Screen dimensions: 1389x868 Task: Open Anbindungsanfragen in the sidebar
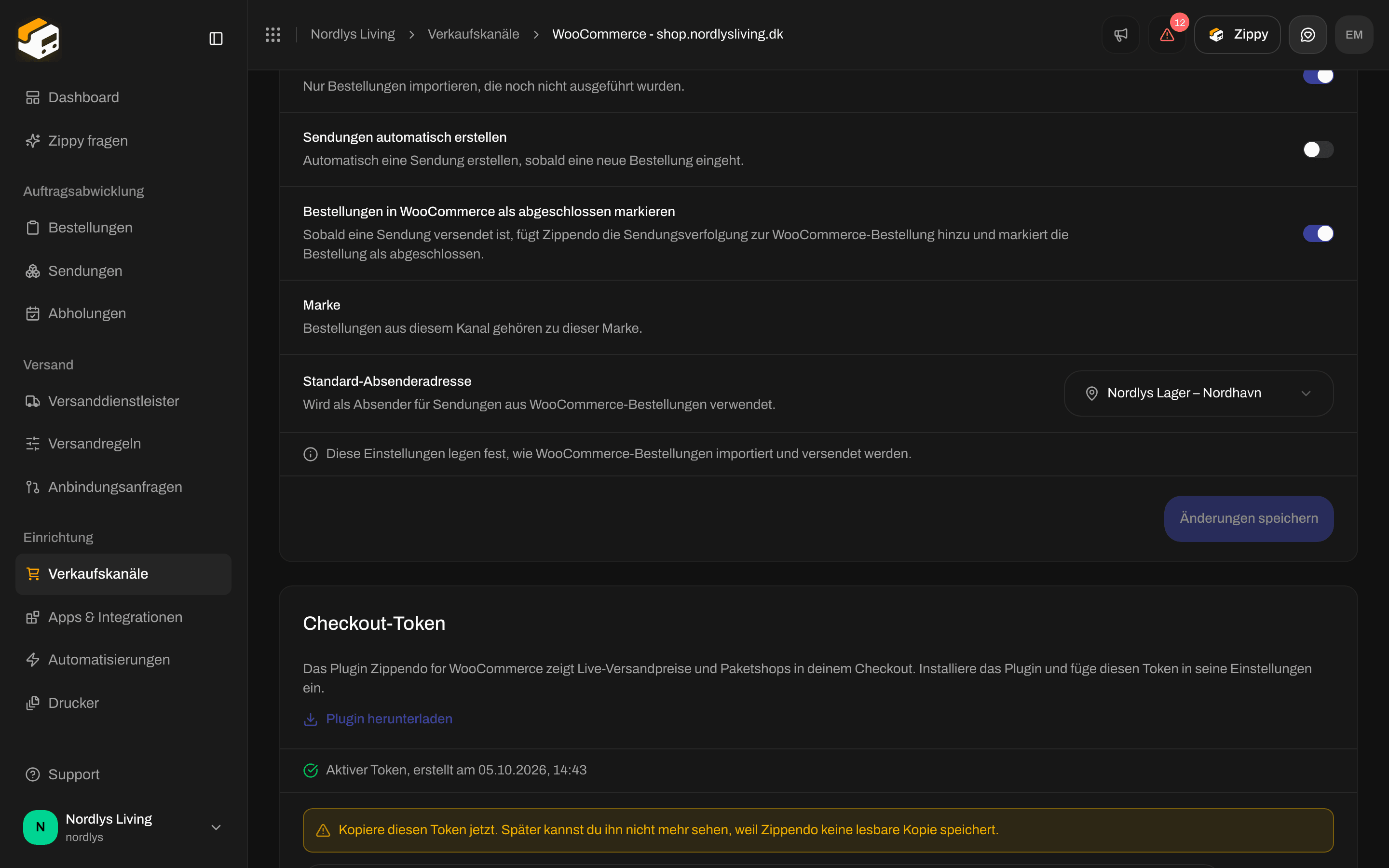pos(123,487)
